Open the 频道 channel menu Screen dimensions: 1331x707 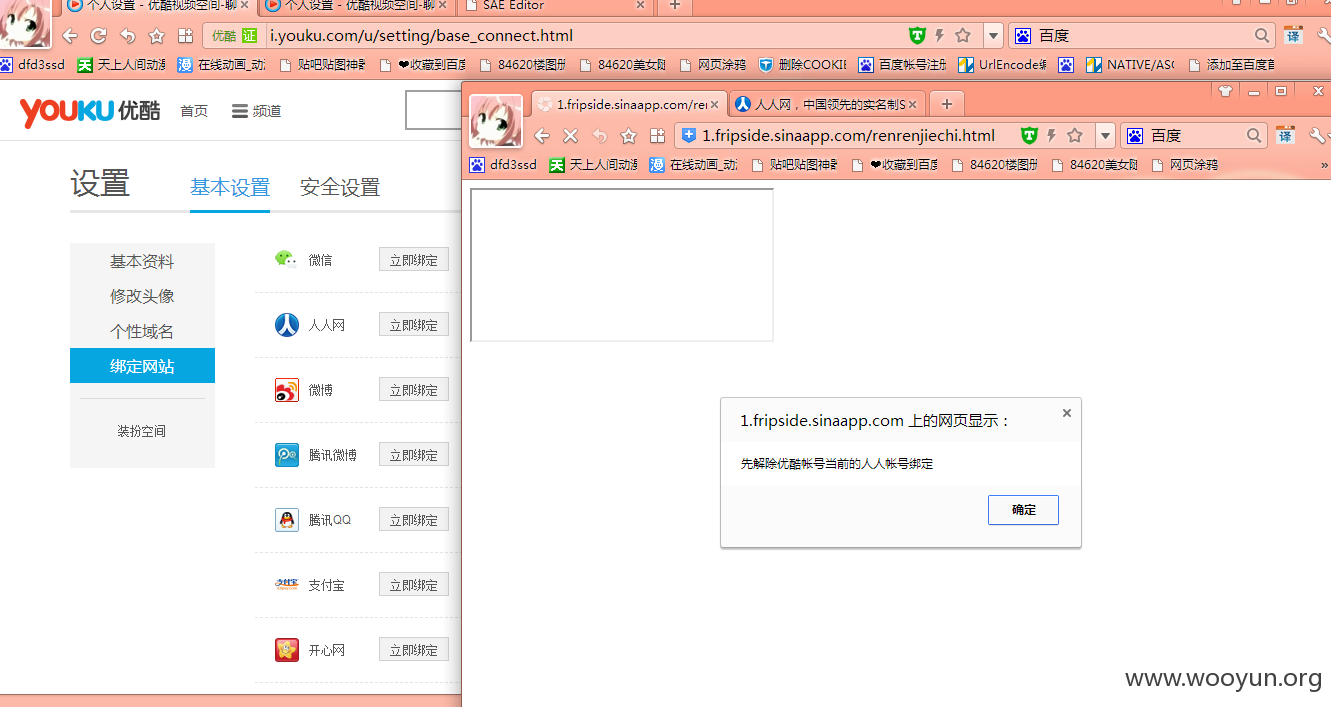pos(257,111)
